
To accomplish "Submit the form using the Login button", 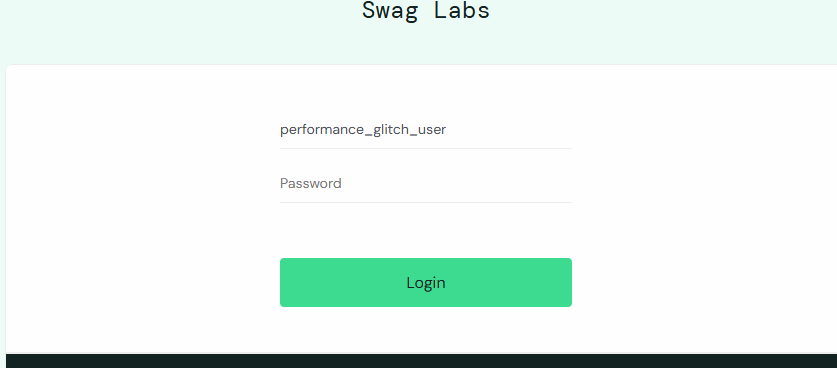I will tap(425, 282).
